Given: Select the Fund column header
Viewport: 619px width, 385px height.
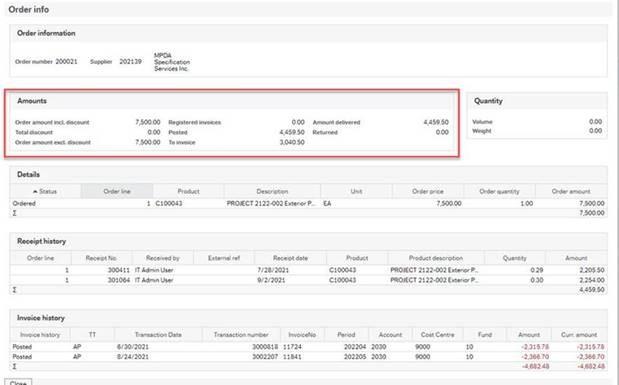Looking at the screenshot, I should coord(485,334).
